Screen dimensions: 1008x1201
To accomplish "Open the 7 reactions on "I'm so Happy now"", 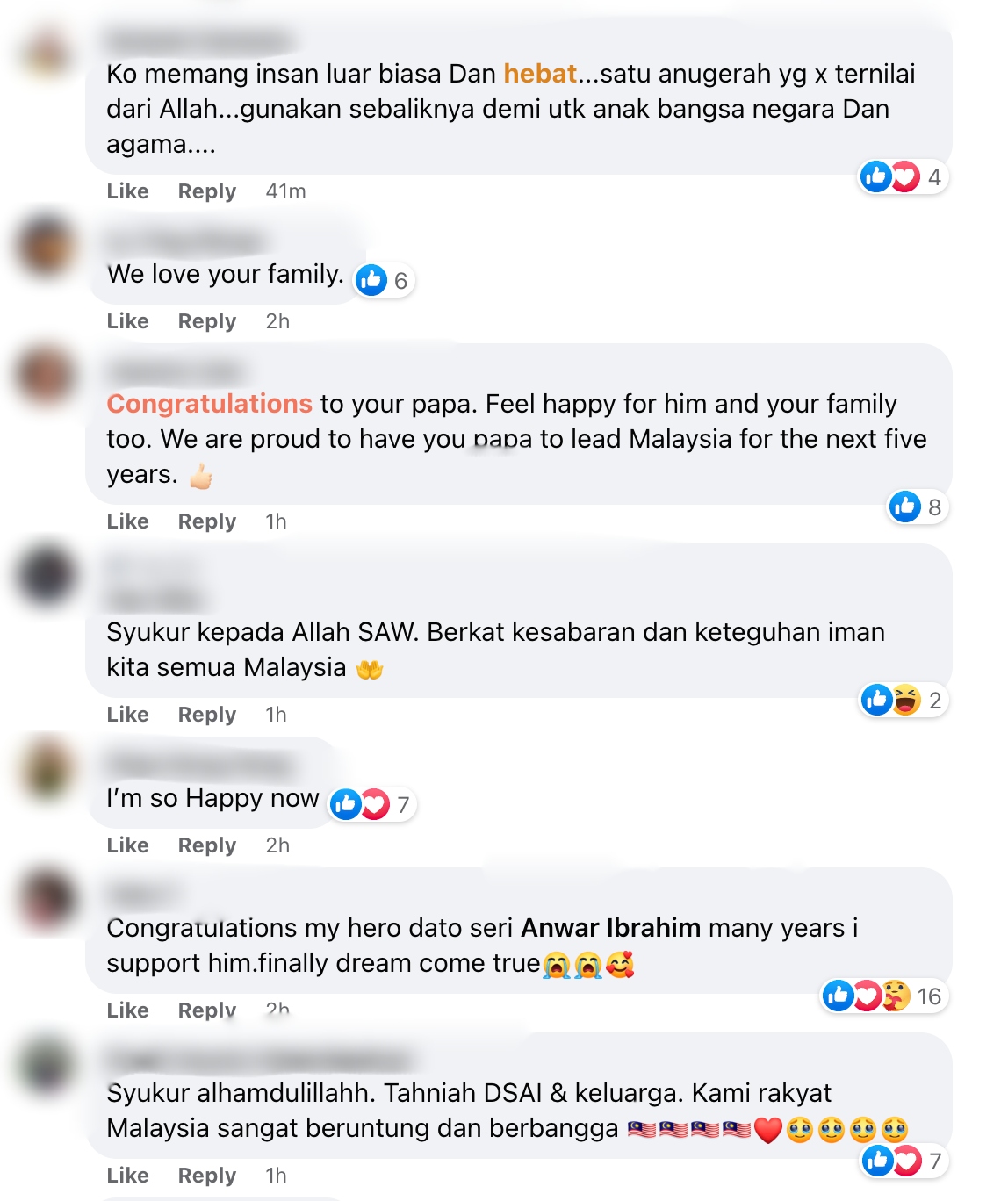I will (x=372, y=804).
